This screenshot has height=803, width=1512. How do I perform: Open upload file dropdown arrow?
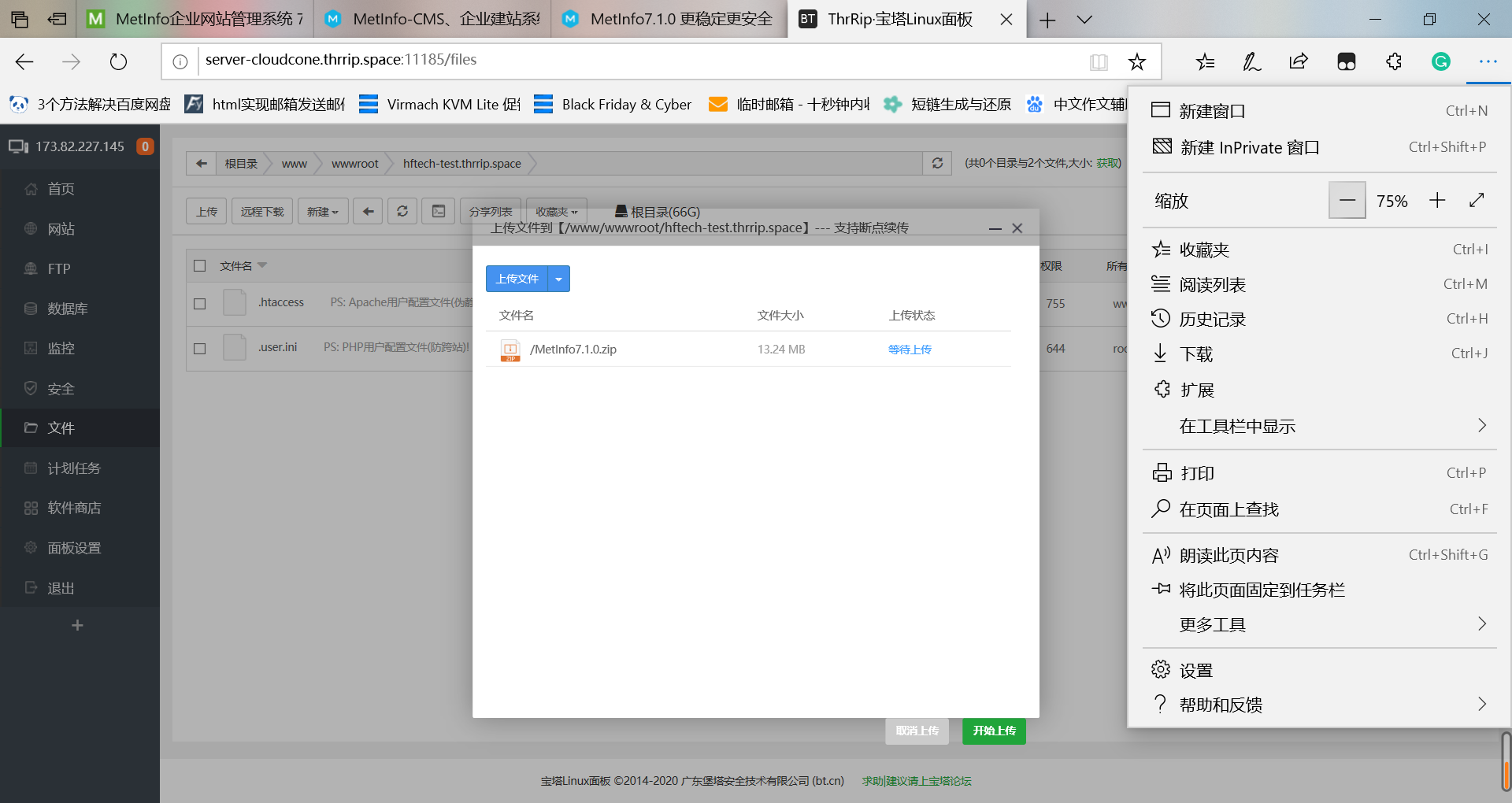click(x=558, y=279)
